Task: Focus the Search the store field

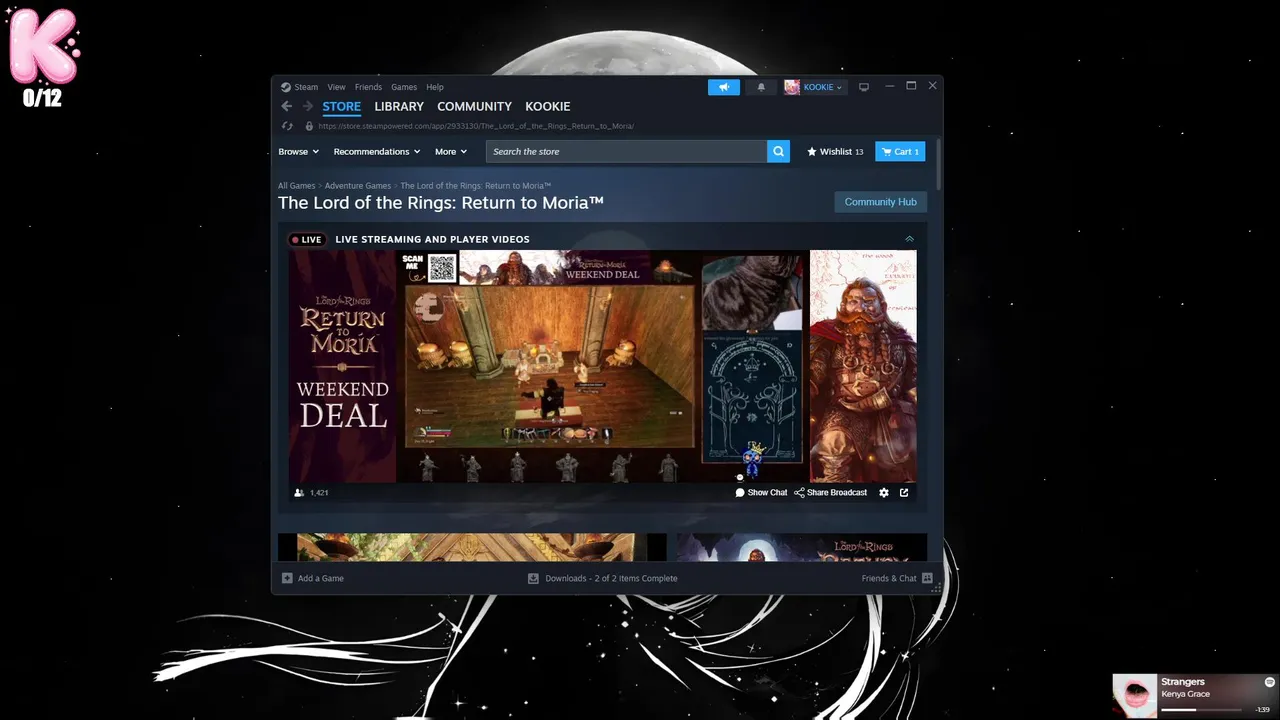Action: [x=627, y=151]
